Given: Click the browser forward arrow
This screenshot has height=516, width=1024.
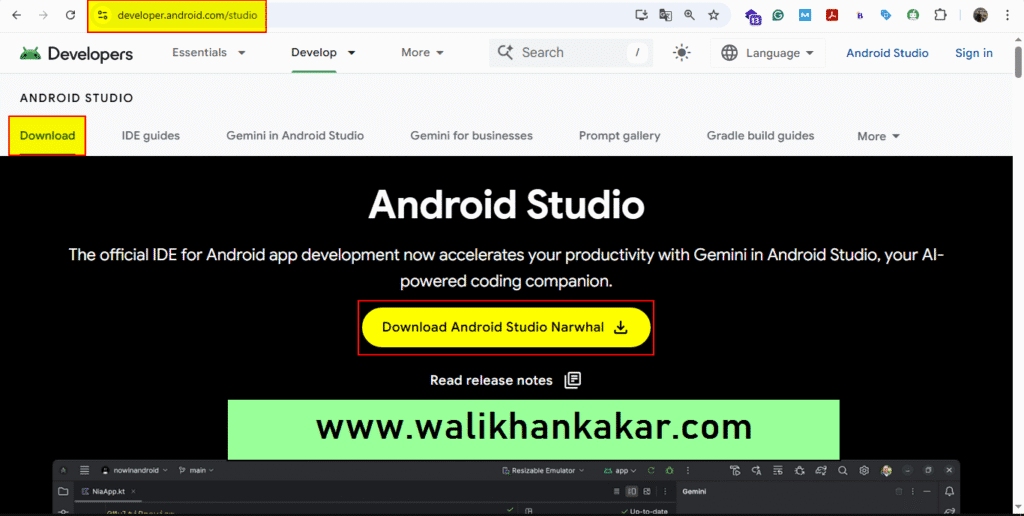Looking at the screenshot, I should (x=43, y=15).
